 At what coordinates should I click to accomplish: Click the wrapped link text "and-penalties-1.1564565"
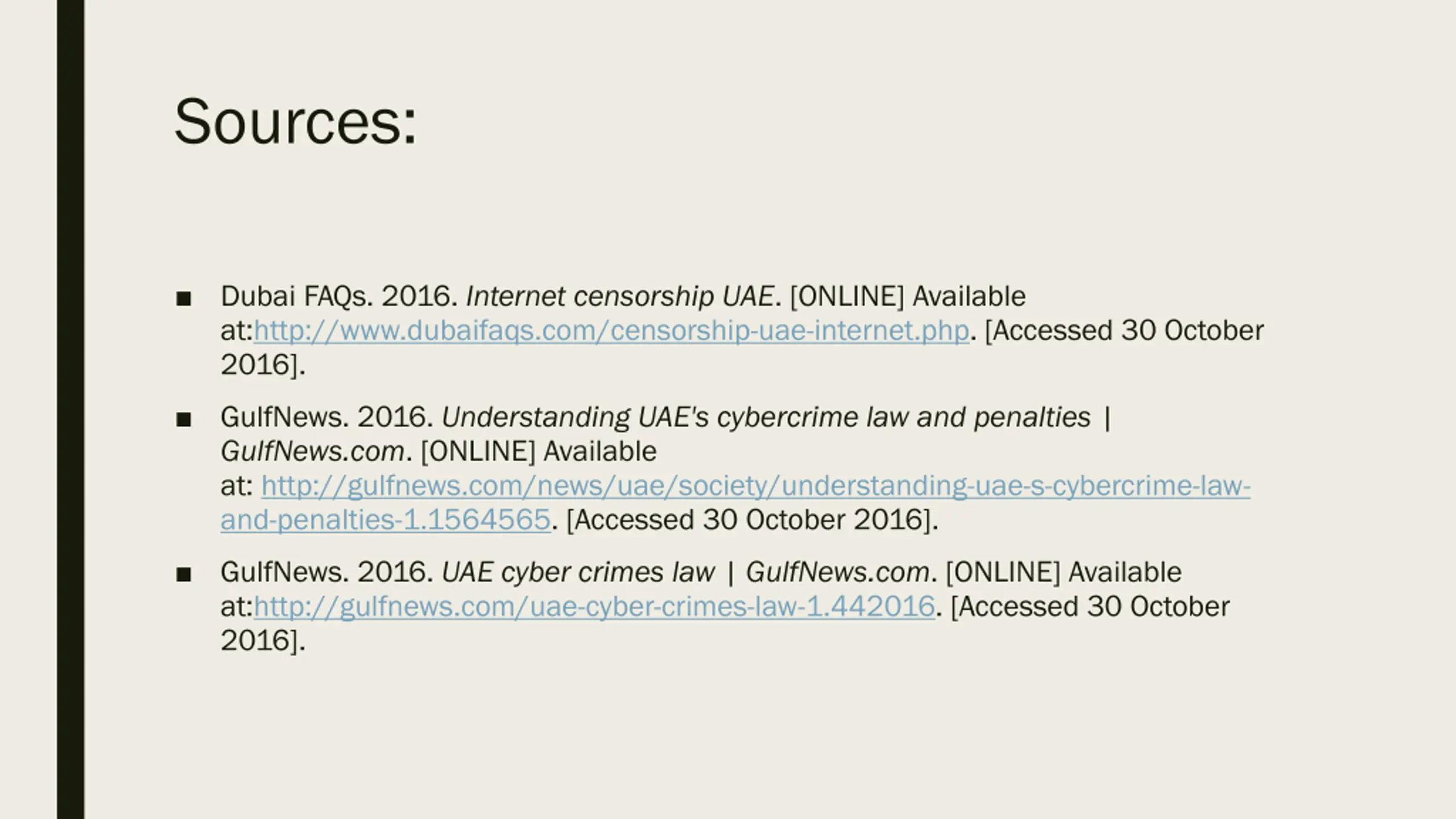coord(386,520)
